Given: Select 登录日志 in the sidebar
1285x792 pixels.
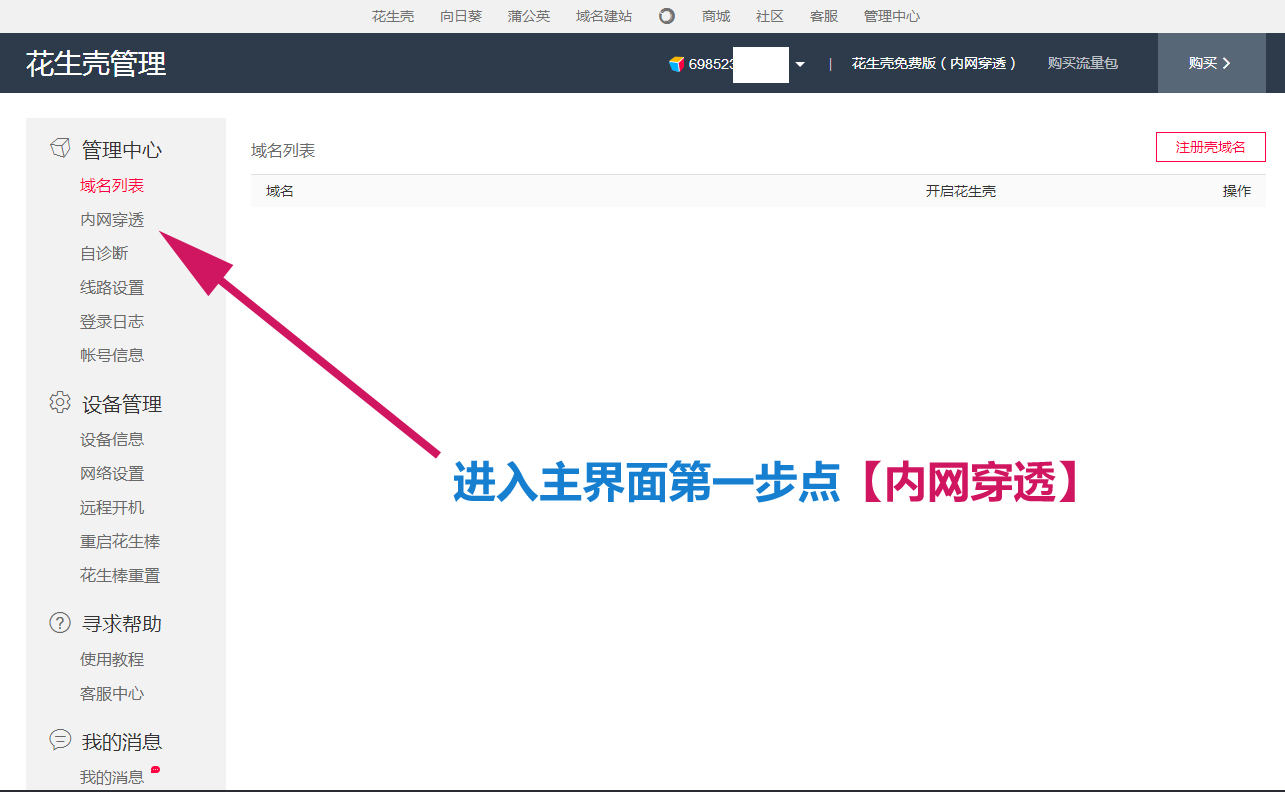Looking at the screenshot, I should [x=112, y=322].
